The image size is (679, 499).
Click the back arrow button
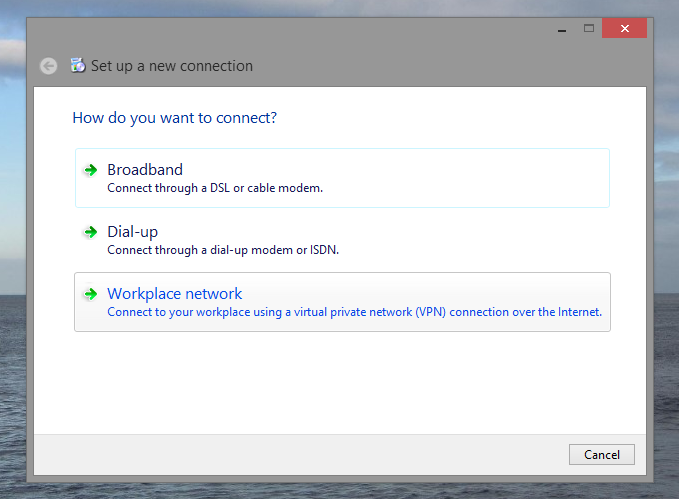click(48, 66)
